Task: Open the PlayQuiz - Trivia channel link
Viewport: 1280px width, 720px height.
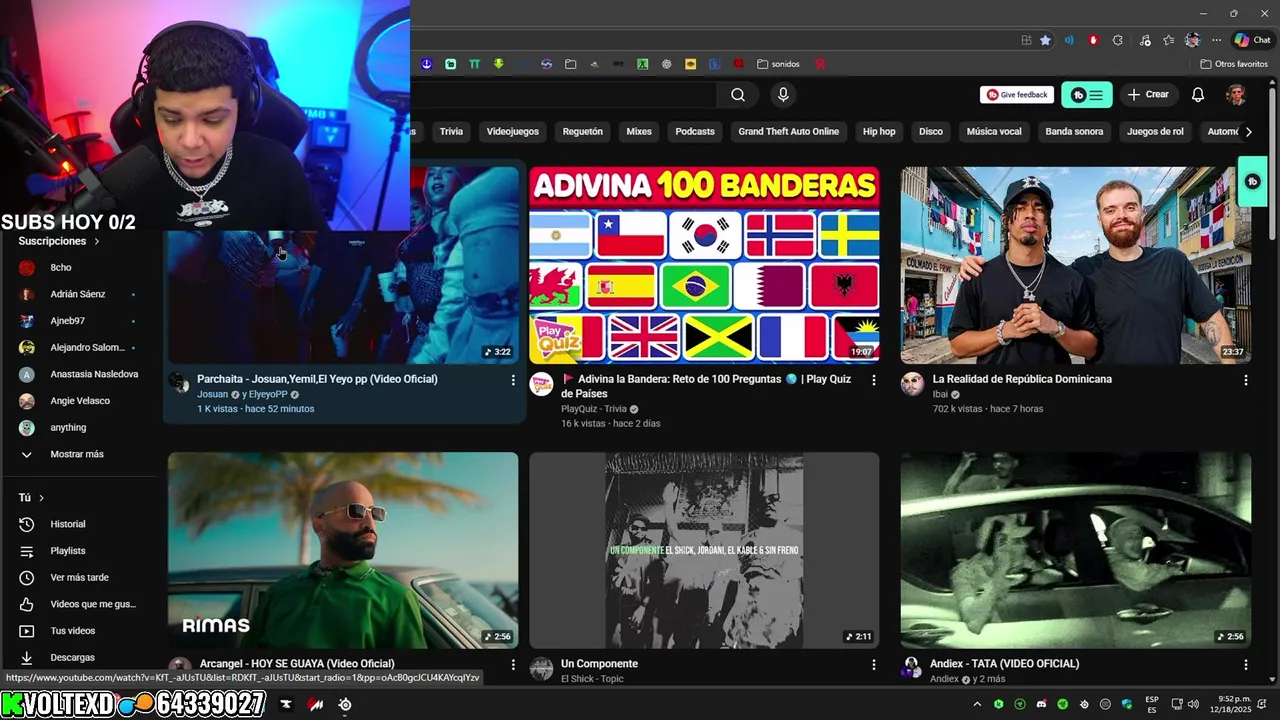Action: tap(593, 409)
